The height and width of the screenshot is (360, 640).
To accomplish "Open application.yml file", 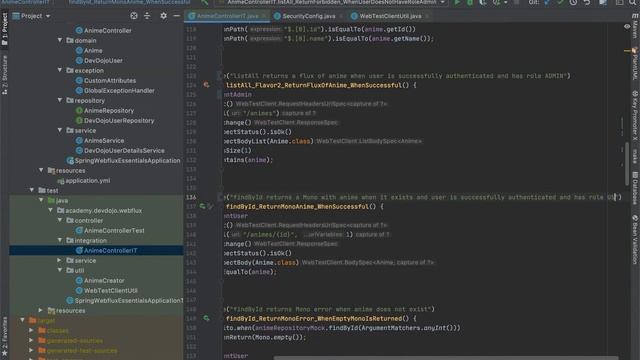I will (x=84, y=180).
